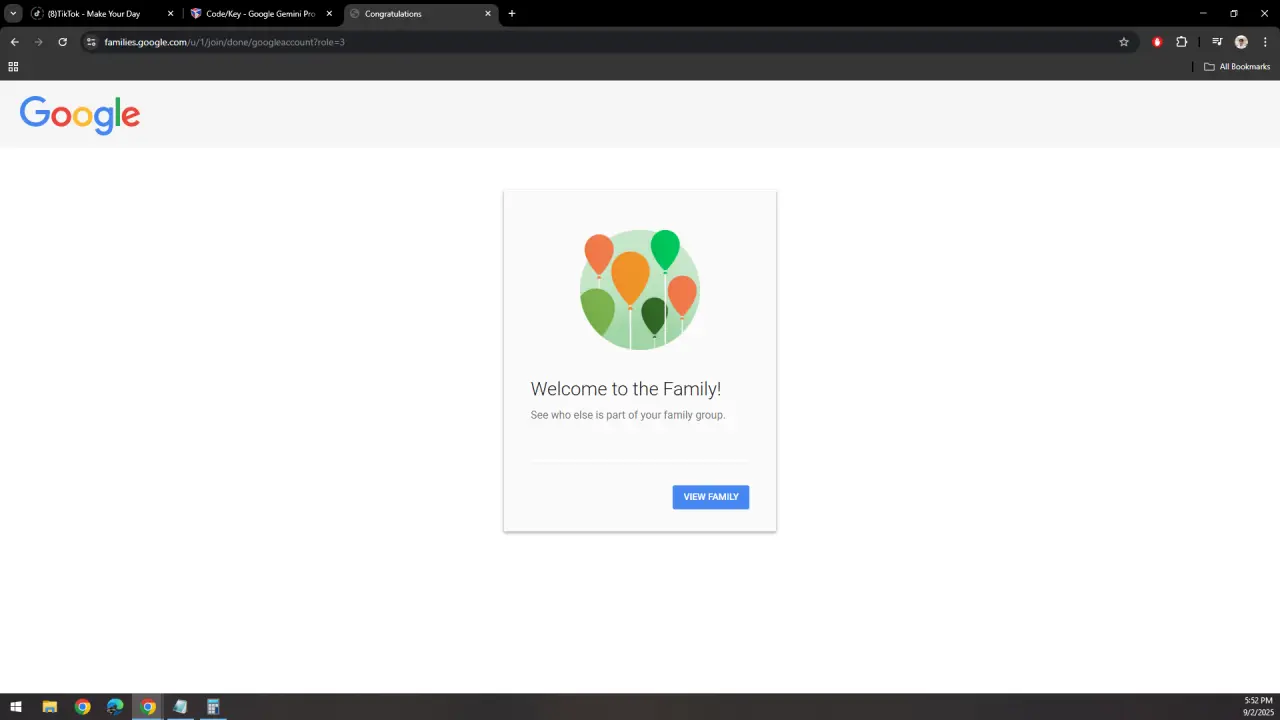Click the disabled forward arrow

pos(38,42)
